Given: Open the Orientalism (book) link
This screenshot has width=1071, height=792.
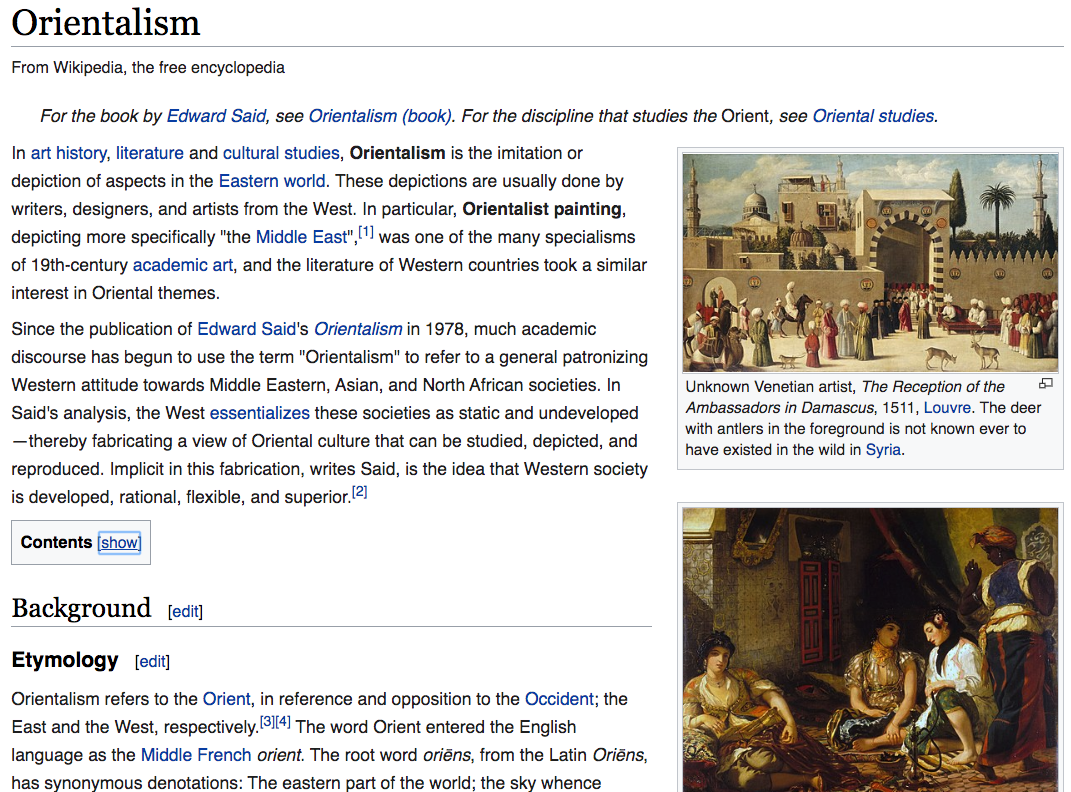Looking at the screenshot, I should point(380,116).
